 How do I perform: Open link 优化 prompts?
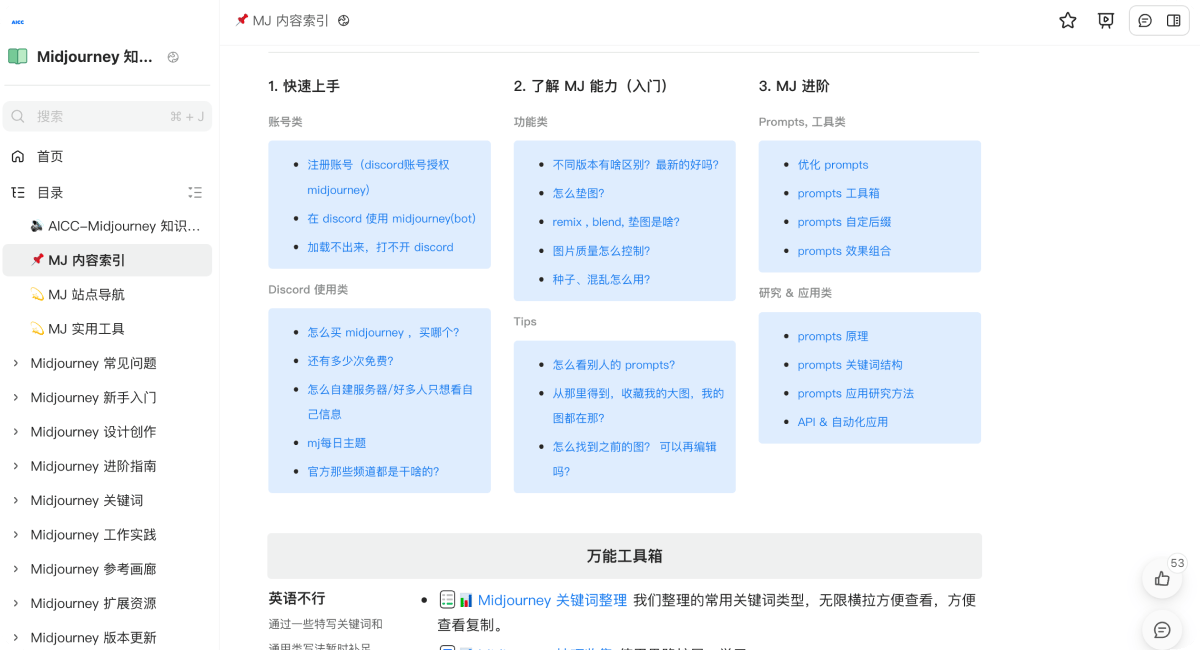point(833,165)
